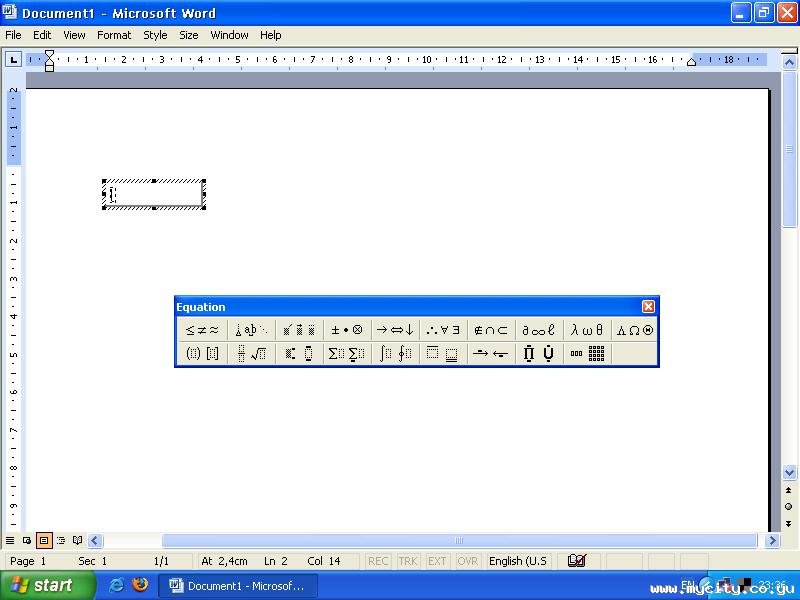Click the vertical scrollbar down arrow
The width and height of the screenshot is (800, 600).
[789, 472]
